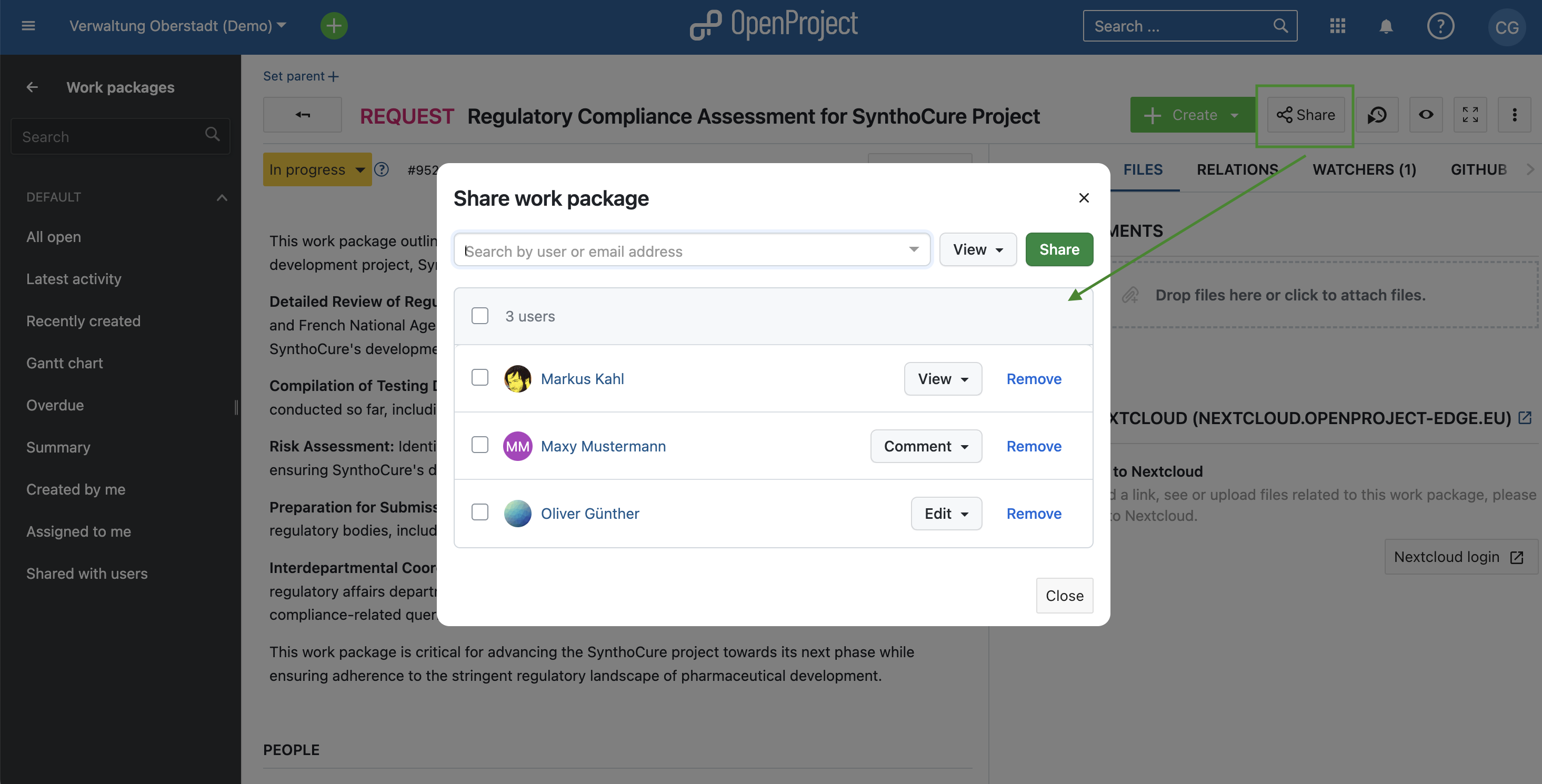This screenshot has width=1542, height=784.
Task: Collapse the DEFAULT section in the sidebar
Action: tap(222, 197)
